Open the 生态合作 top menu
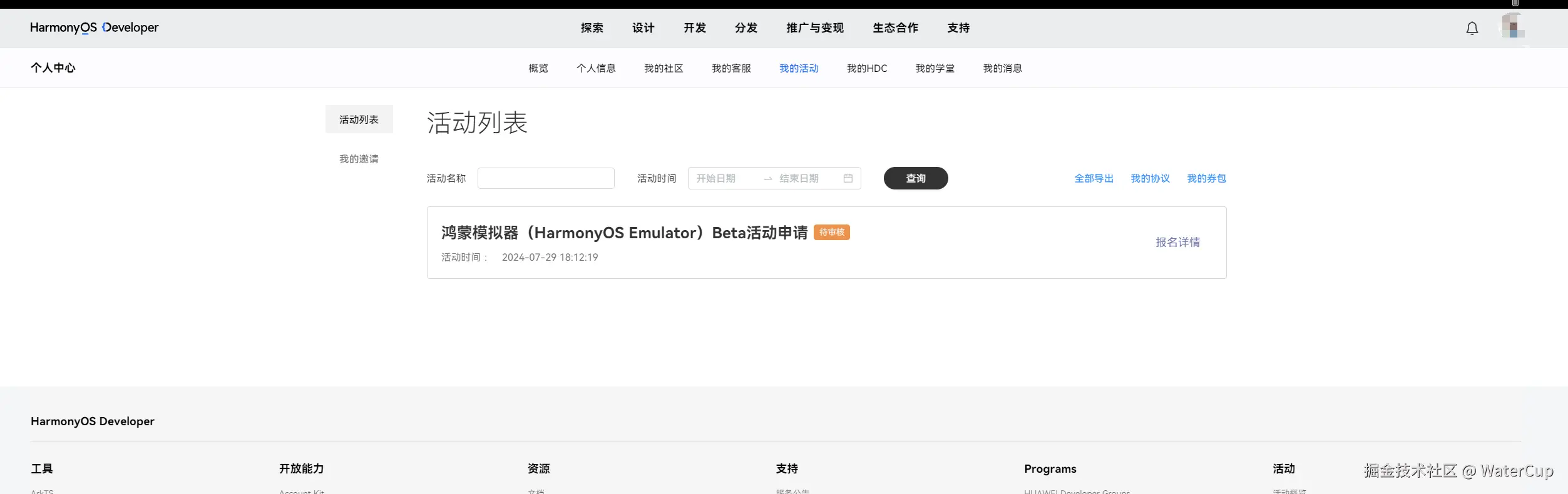This screenshot has width=1568, height=494. point(896,28)
